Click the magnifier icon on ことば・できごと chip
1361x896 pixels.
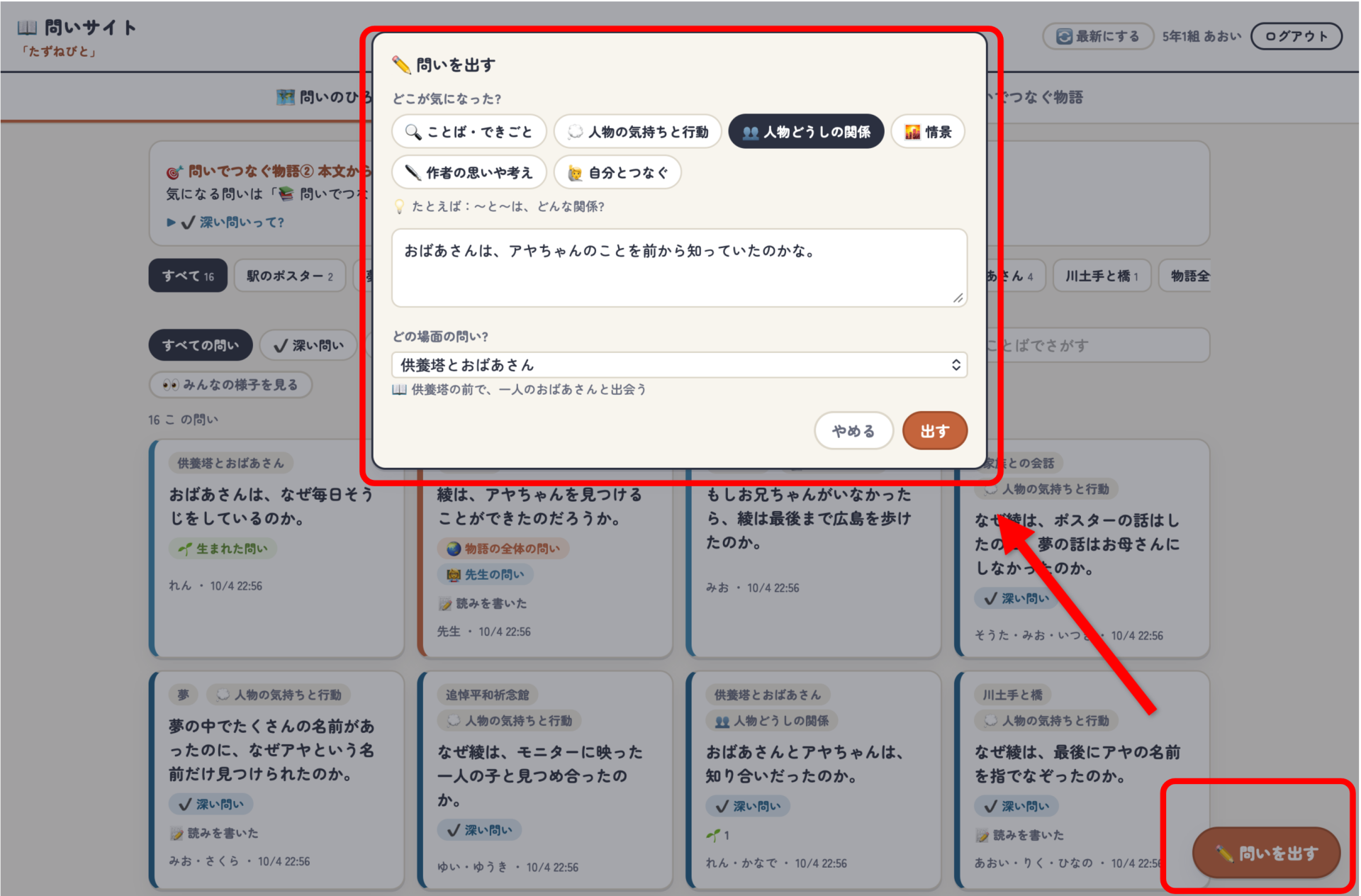click(x=413, y=132)
